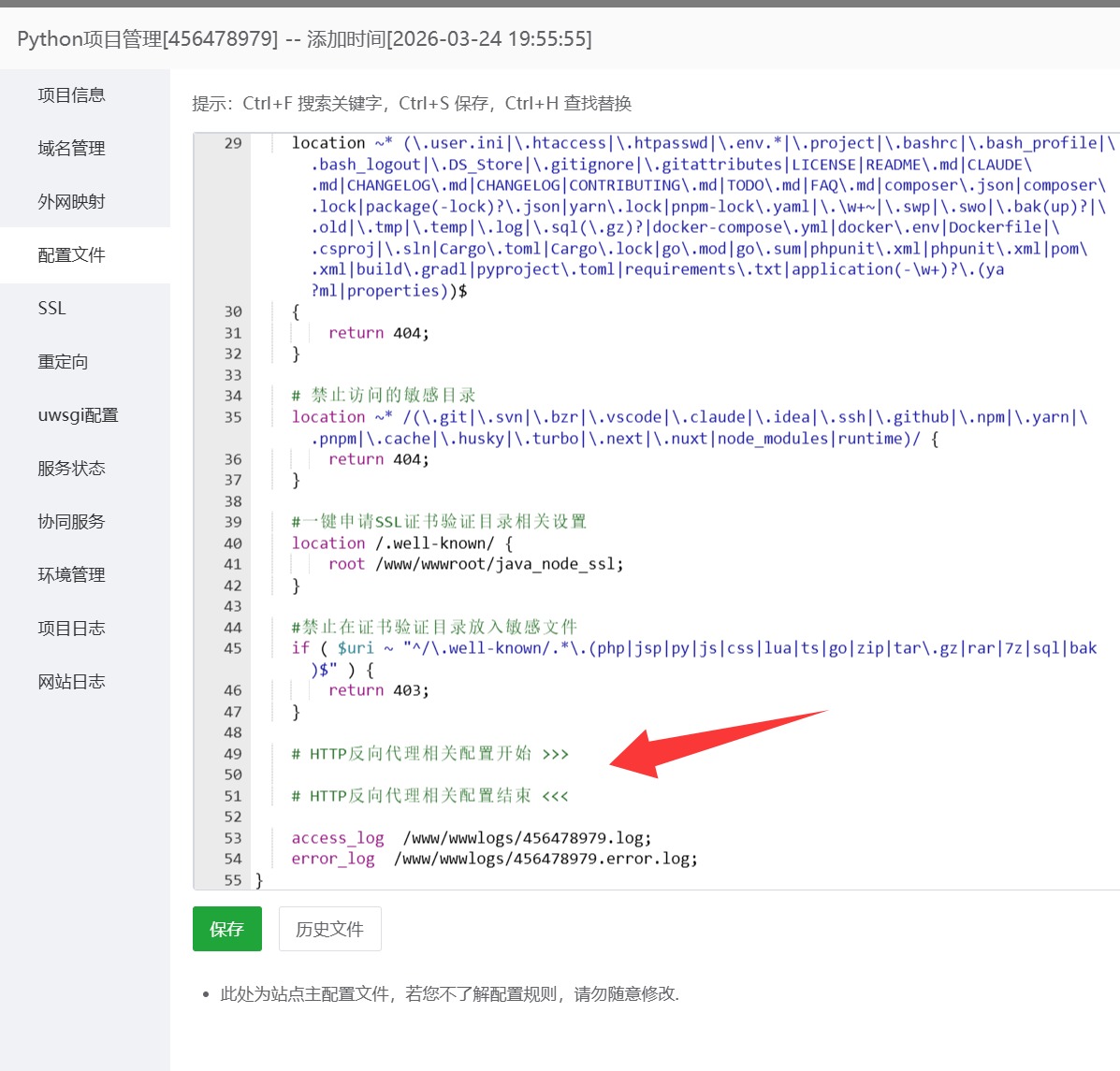Image resolution: width=1120 pixels, height=1071 pixels.
Task: Click the Python项目管理 dialog title
Action: pos(304,38)
